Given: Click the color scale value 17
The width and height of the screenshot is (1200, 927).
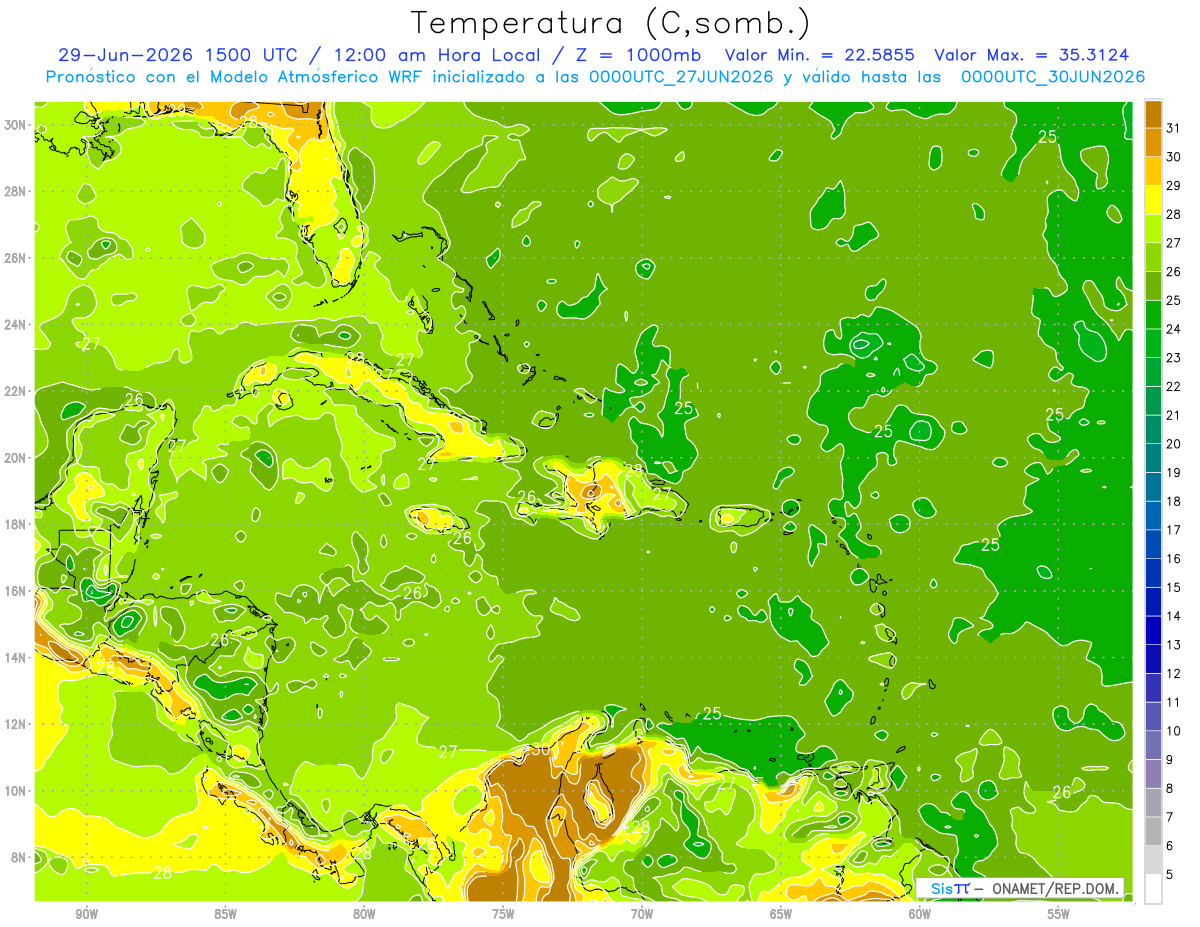Looking at the screenshot, I should pos(1174,530).
